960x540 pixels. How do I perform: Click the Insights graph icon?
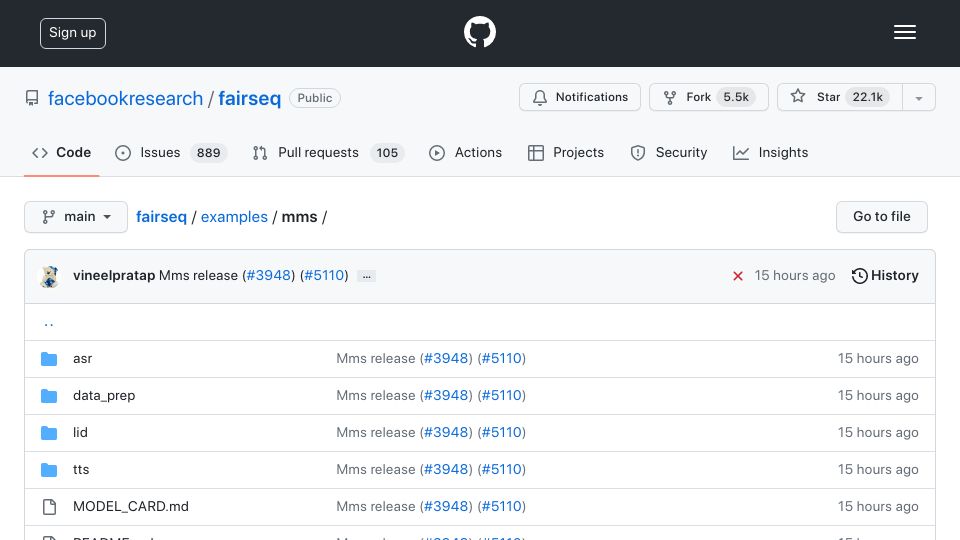pyautogui.click(x=741, y=153)
